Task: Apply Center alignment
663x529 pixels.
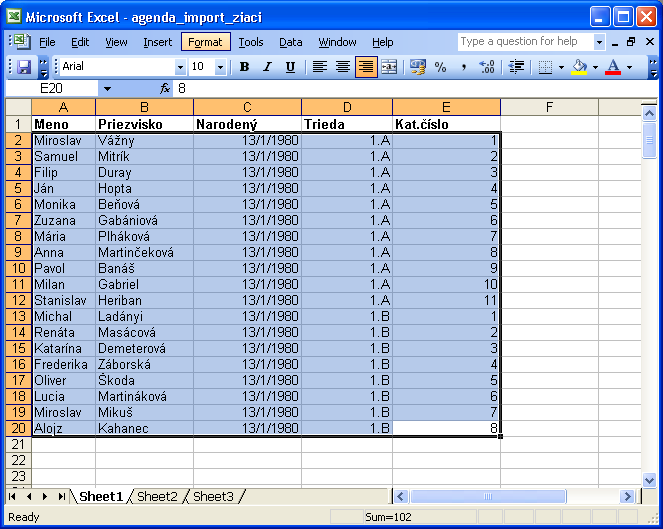Action: coord(343,67)
